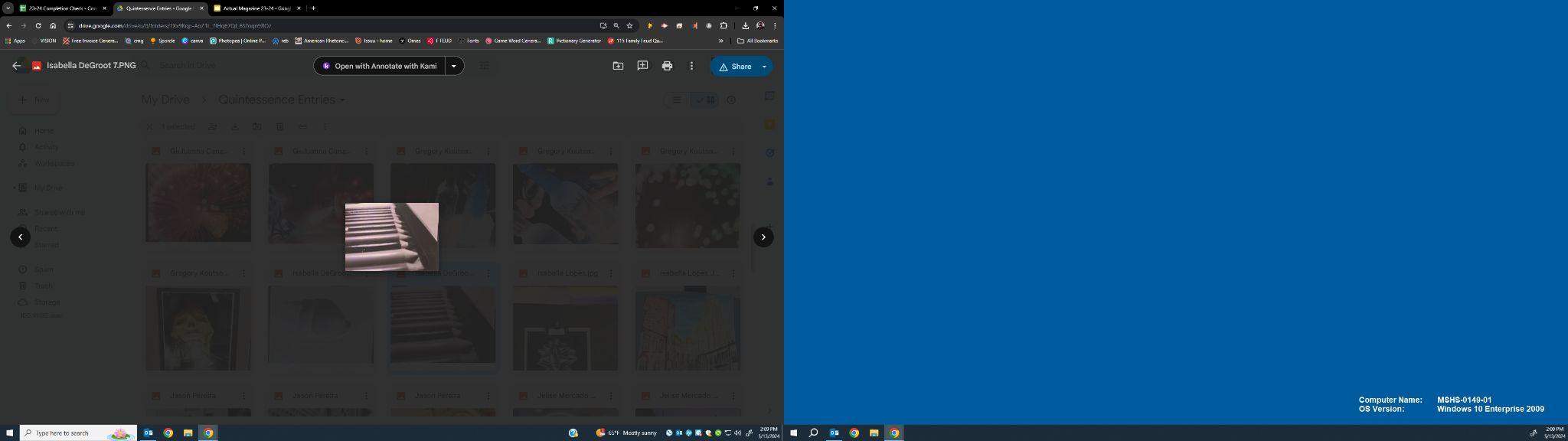1568x441 pixels.
Task: Go back with the Chrome back arrow
Action: (9, 25)
